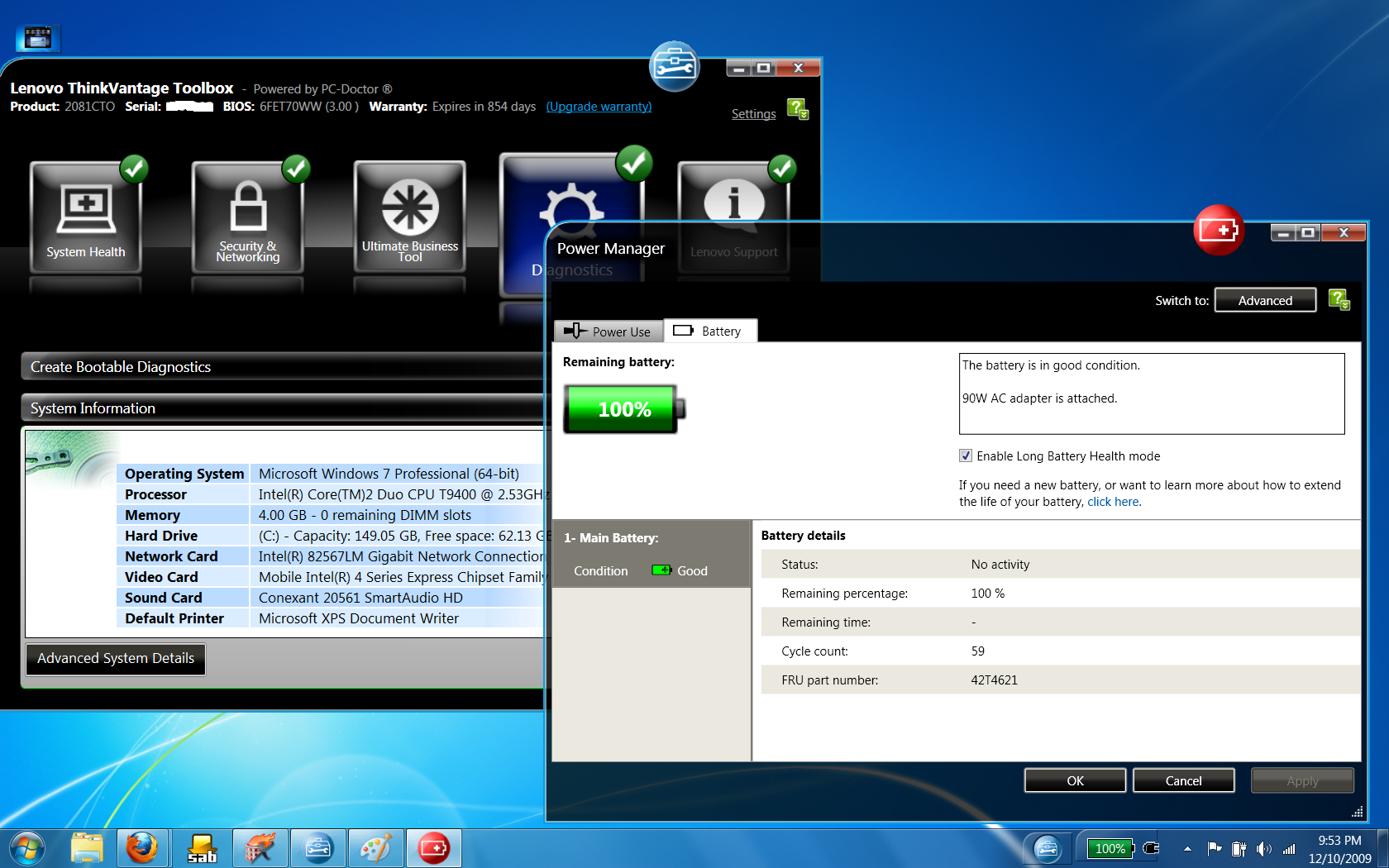
Task: Open Paint from the taskbar
Action: point(376,848)
